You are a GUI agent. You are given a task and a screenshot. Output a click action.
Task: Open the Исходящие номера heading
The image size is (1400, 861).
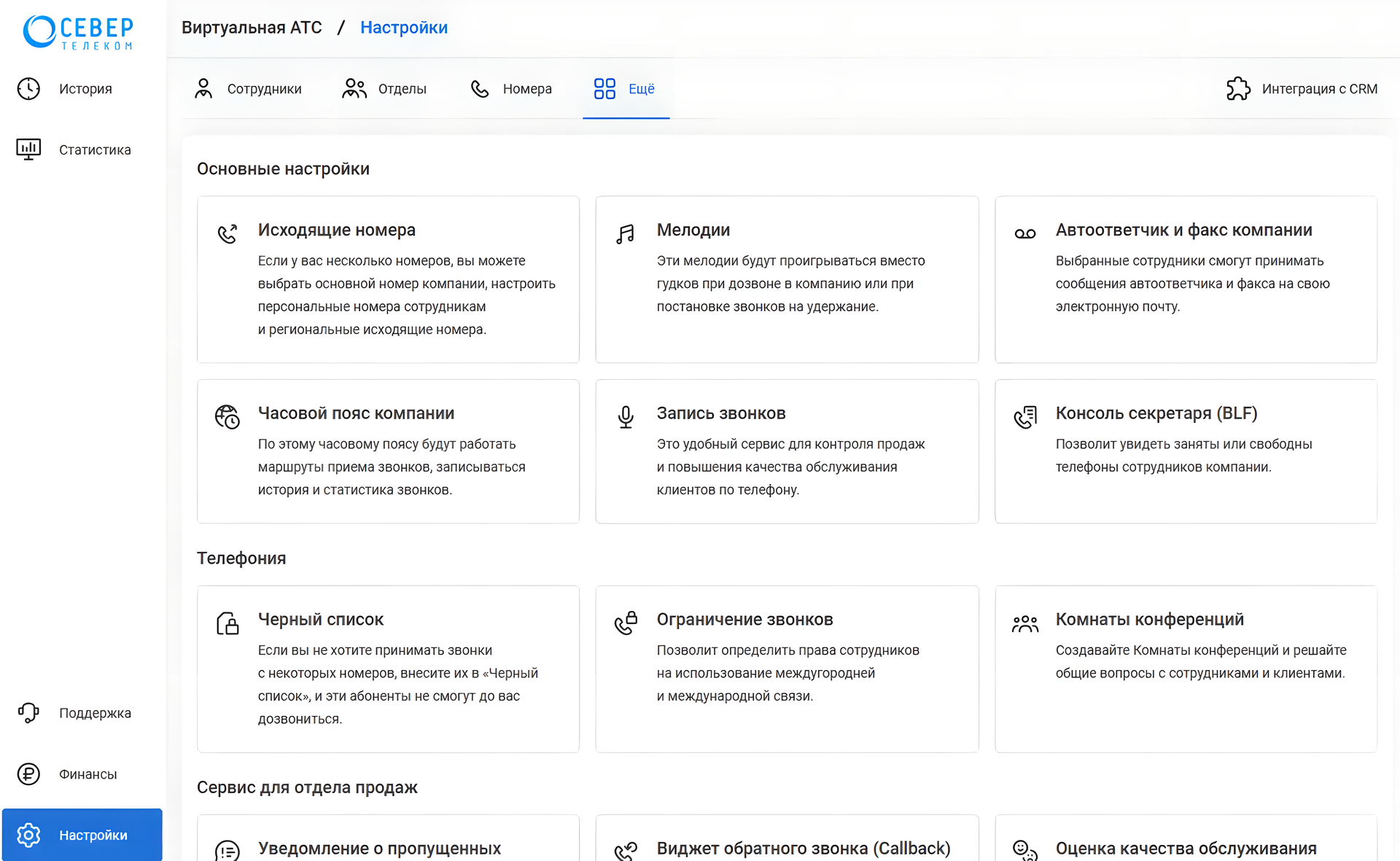336,230
